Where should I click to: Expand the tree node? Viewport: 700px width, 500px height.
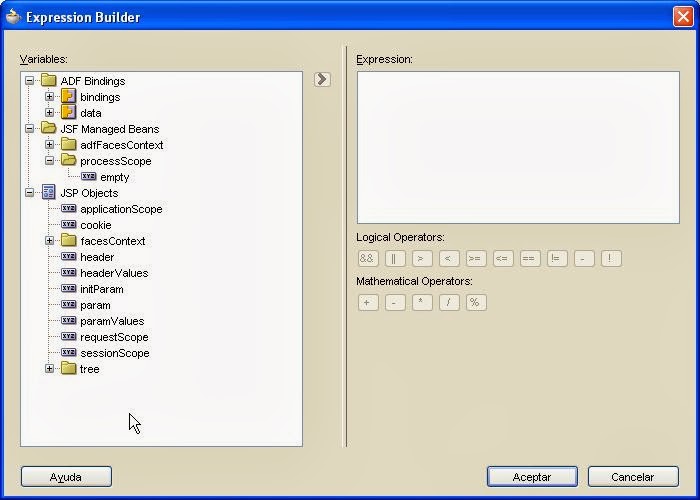50,369
